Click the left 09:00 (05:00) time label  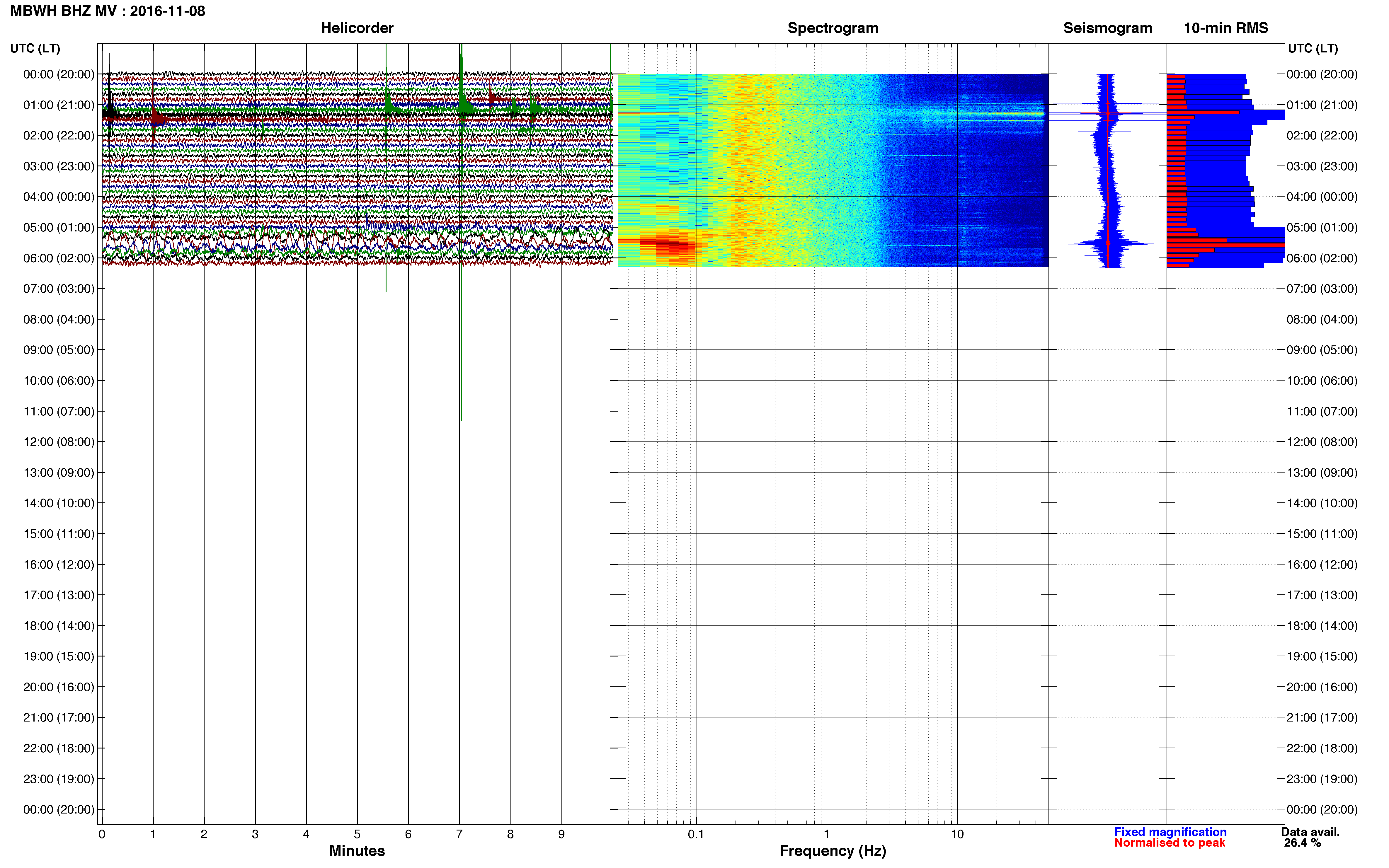coord(59,350)
